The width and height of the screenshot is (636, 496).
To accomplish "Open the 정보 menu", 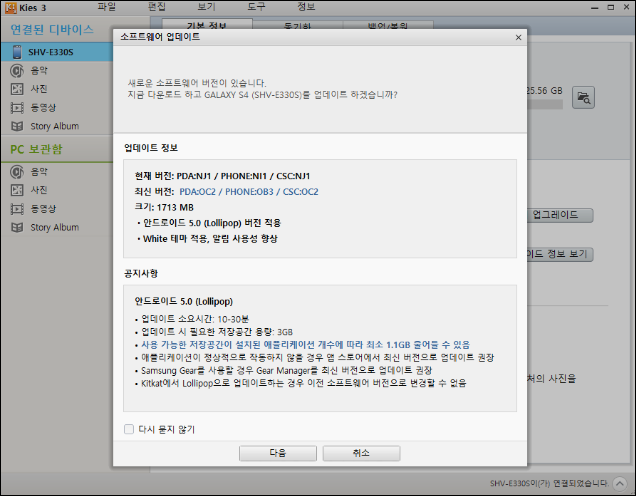I will coord(306,7).
